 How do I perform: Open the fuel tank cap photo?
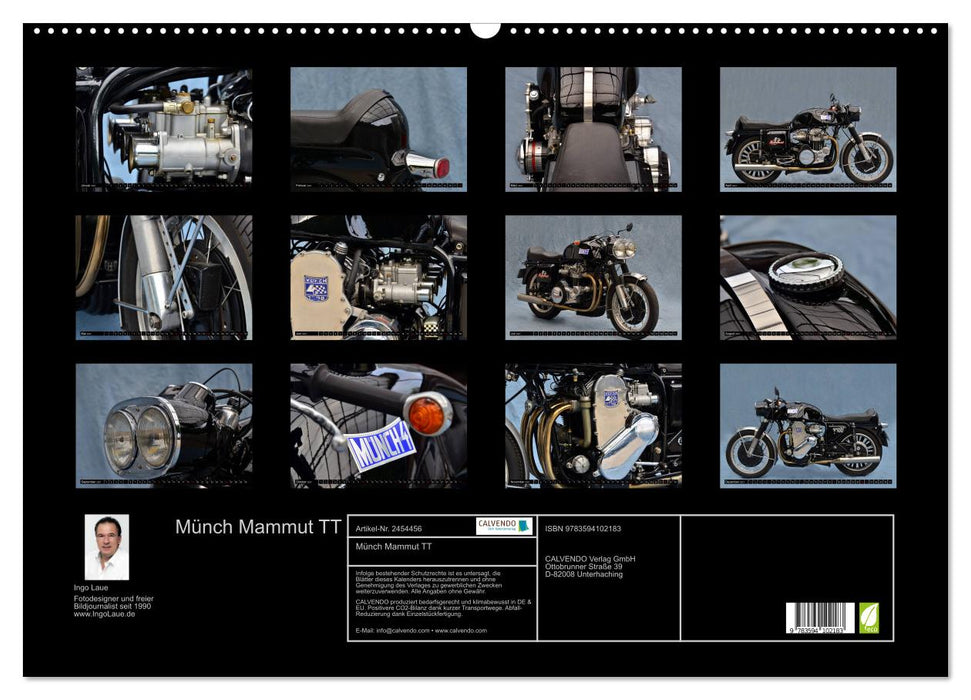pos(808,278)
